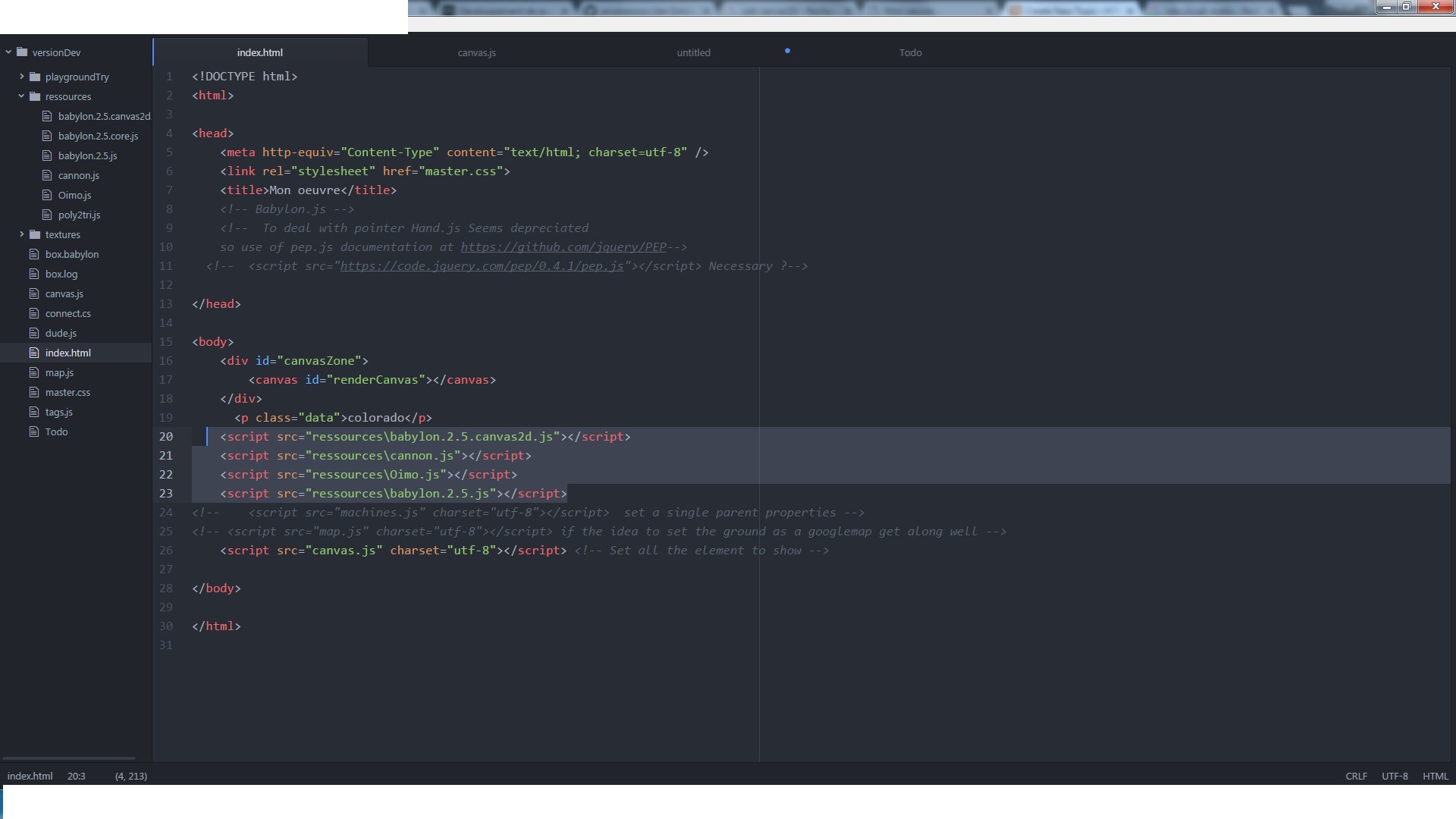Click line number 15 in gutter
The height and width of the screenshot is (819, 1456).
click(x=166, y=342)
